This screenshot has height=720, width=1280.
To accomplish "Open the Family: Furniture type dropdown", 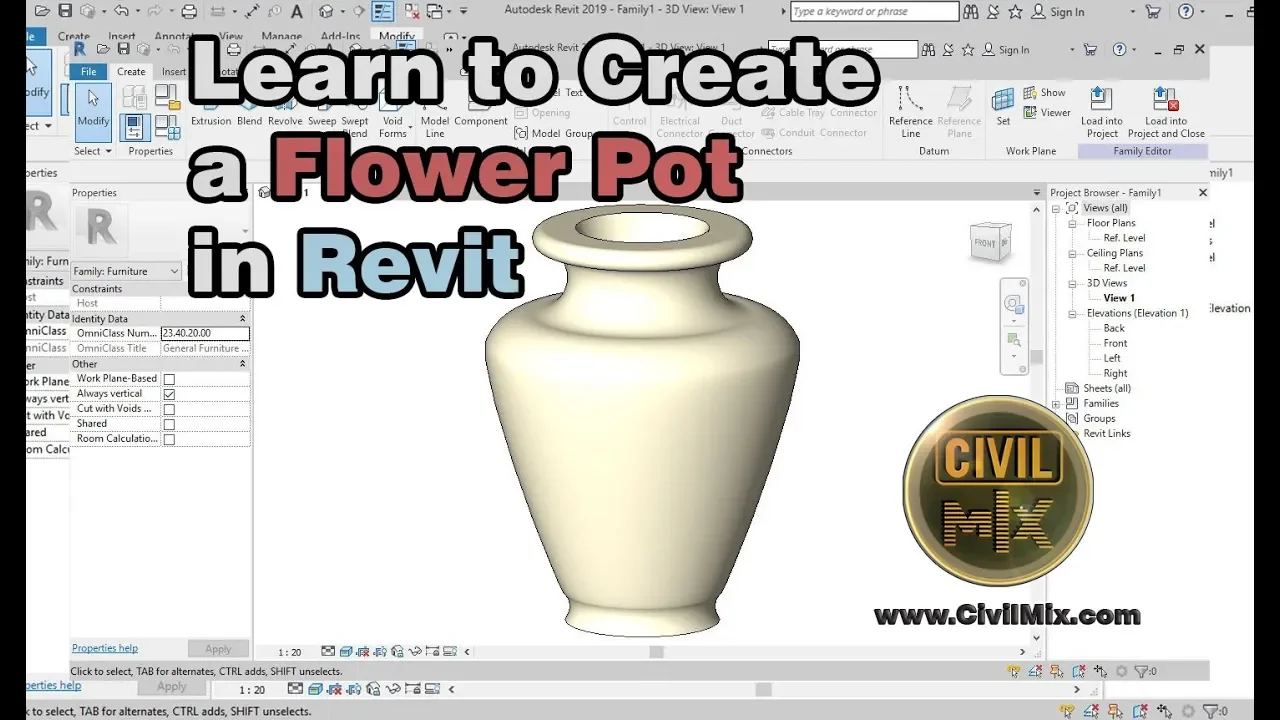I will point(126,271).
